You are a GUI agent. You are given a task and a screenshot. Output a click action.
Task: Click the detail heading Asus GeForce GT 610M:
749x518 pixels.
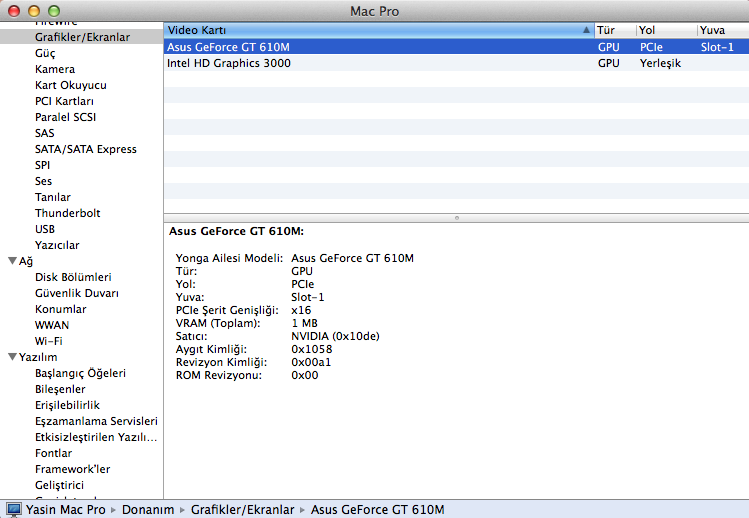click(236, 231)
